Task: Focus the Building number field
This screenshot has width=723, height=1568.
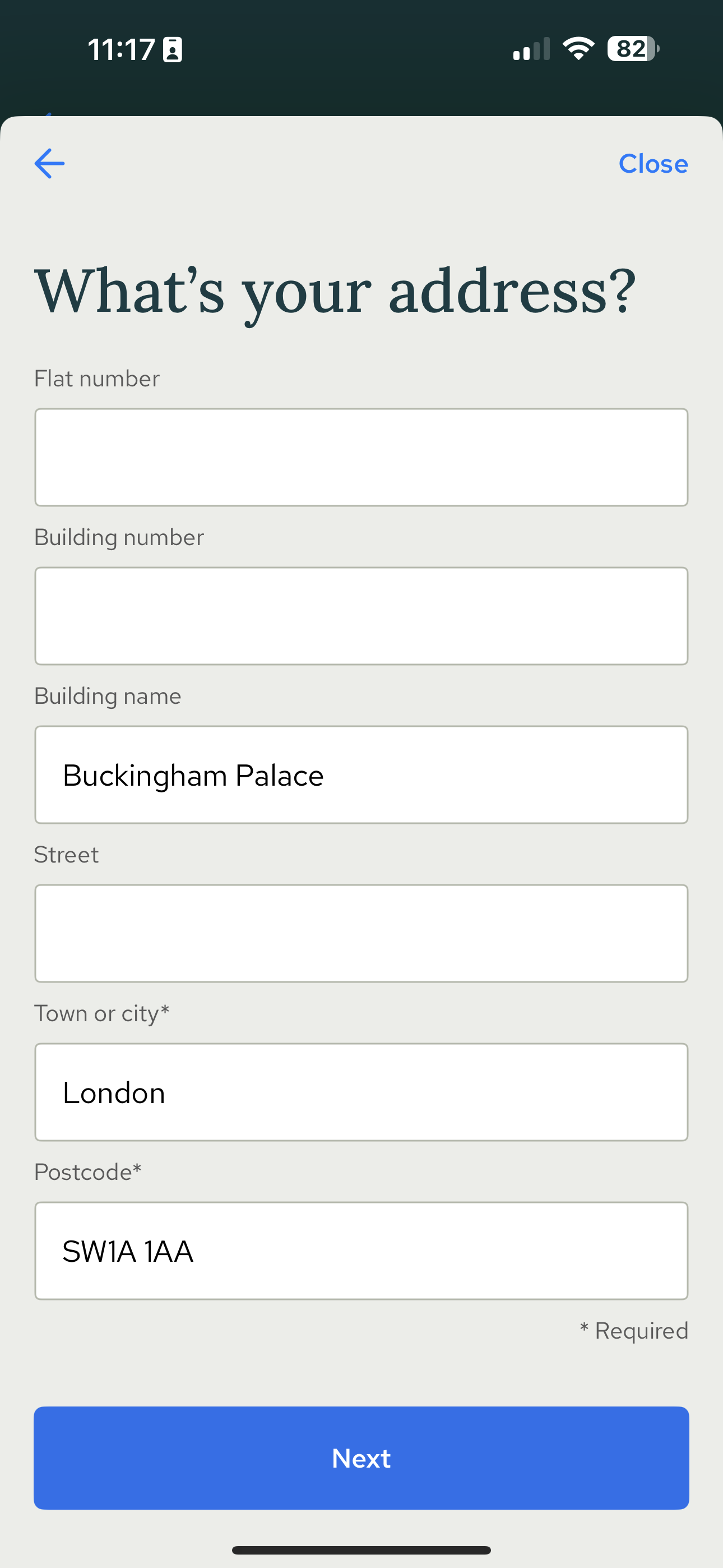Action: [361, 616]
